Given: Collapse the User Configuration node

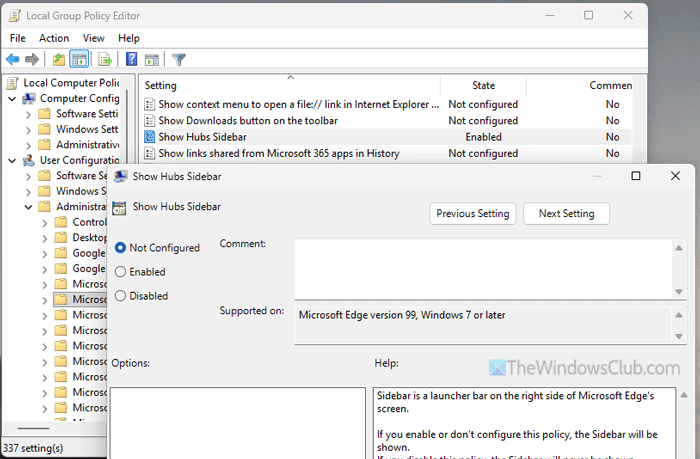Looking at the screenshot, I should [x=12, y=160].
